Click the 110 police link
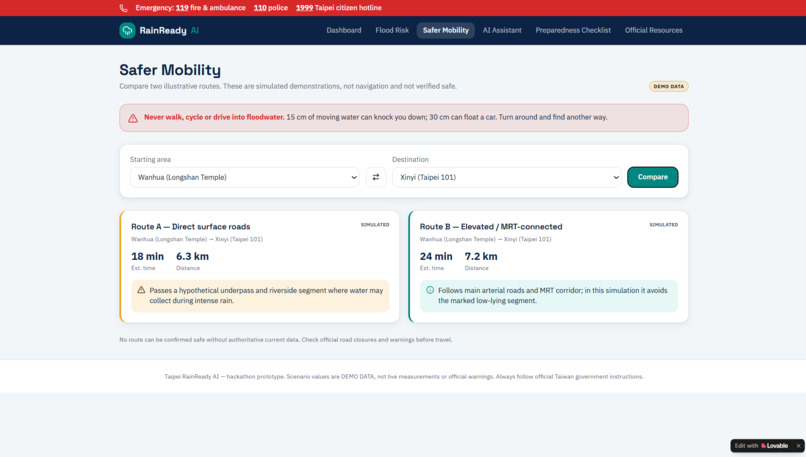This screenshot has width=806, height=457. (270, 8)
